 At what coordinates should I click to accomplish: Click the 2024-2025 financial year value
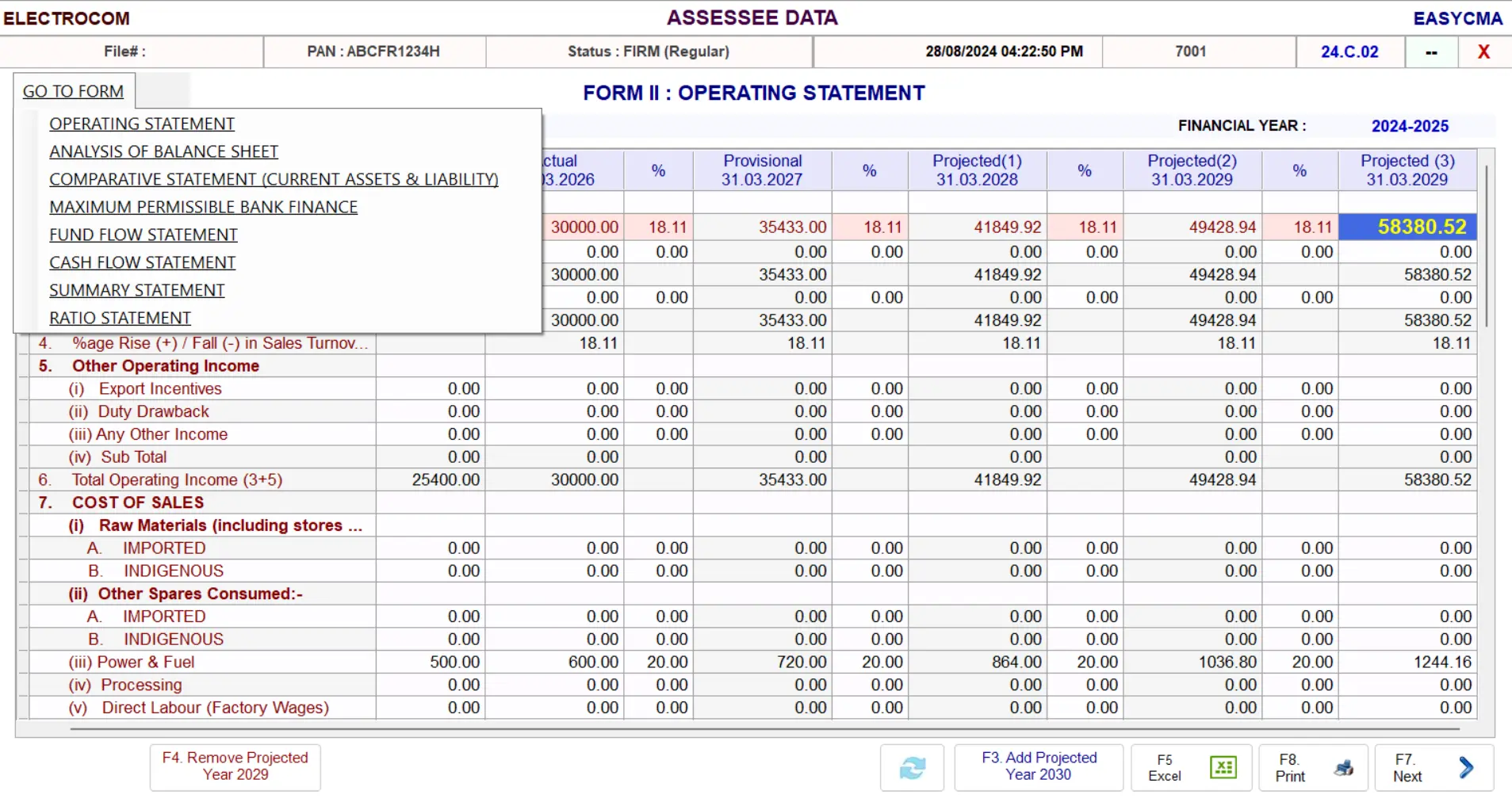click(x=1409, y=125)
